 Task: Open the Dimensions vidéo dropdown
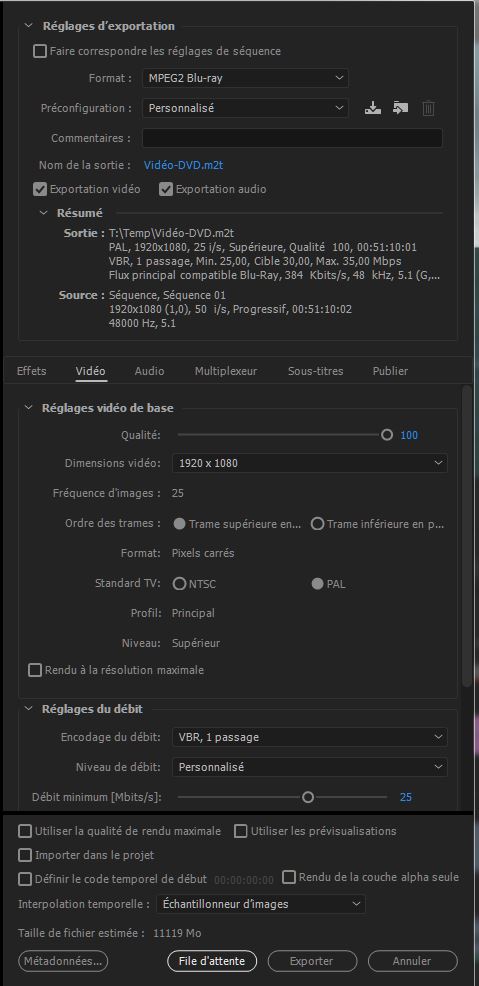click(309, 463)
